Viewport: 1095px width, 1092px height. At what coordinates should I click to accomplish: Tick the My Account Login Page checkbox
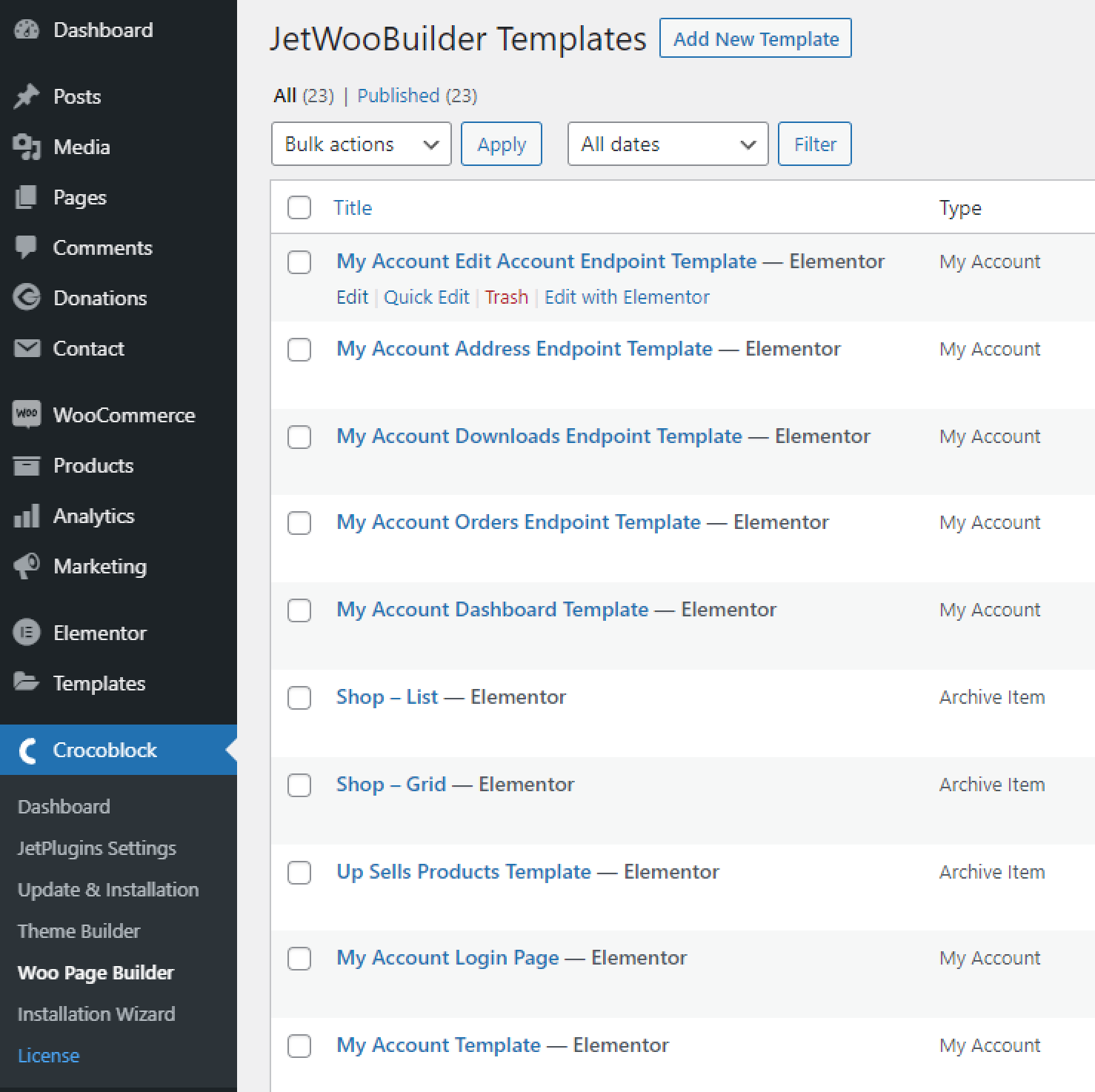pos(299,959)
